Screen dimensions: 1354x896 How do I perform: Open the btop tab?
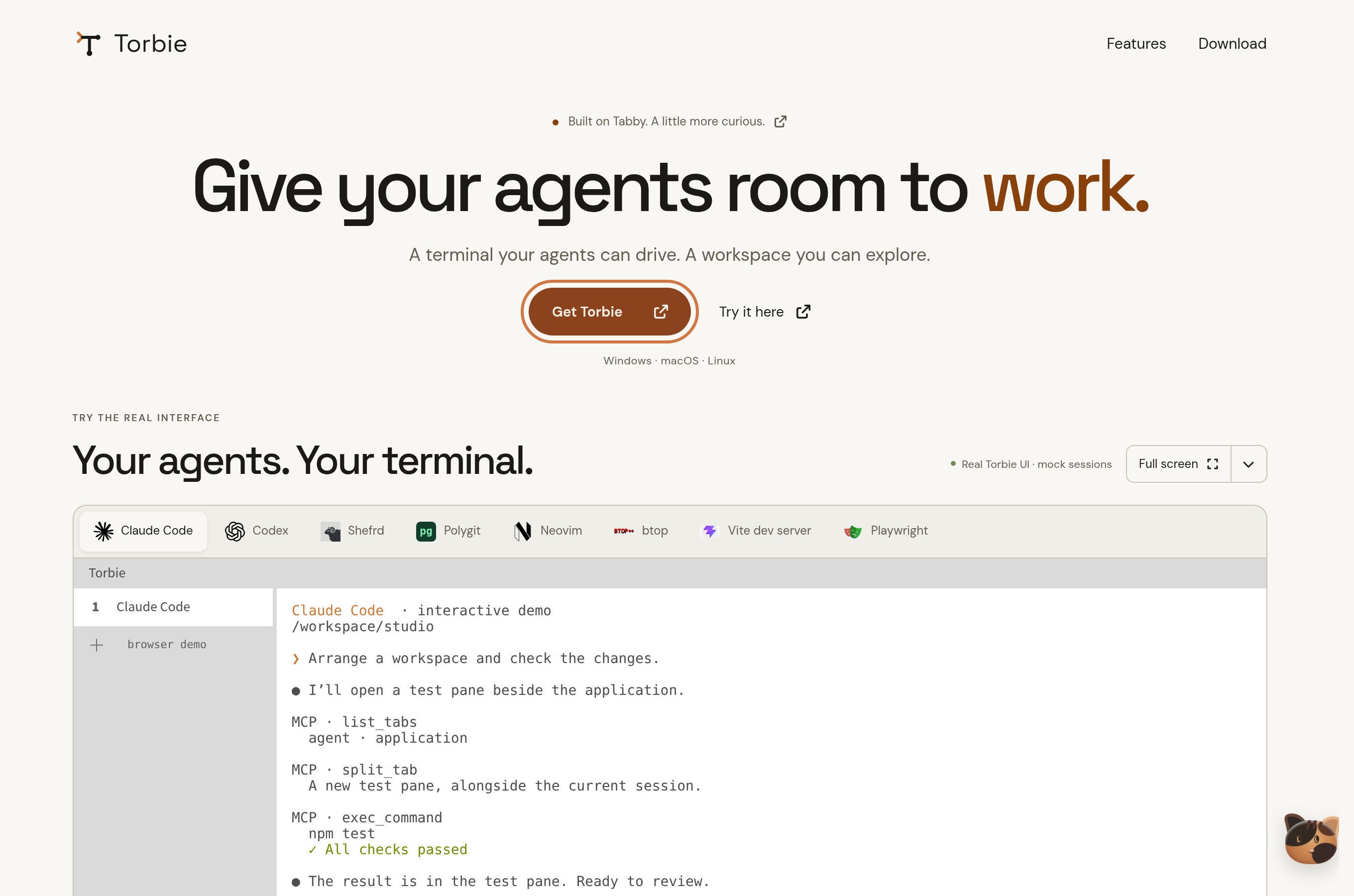pyautogui.click(x=641, y=531)
